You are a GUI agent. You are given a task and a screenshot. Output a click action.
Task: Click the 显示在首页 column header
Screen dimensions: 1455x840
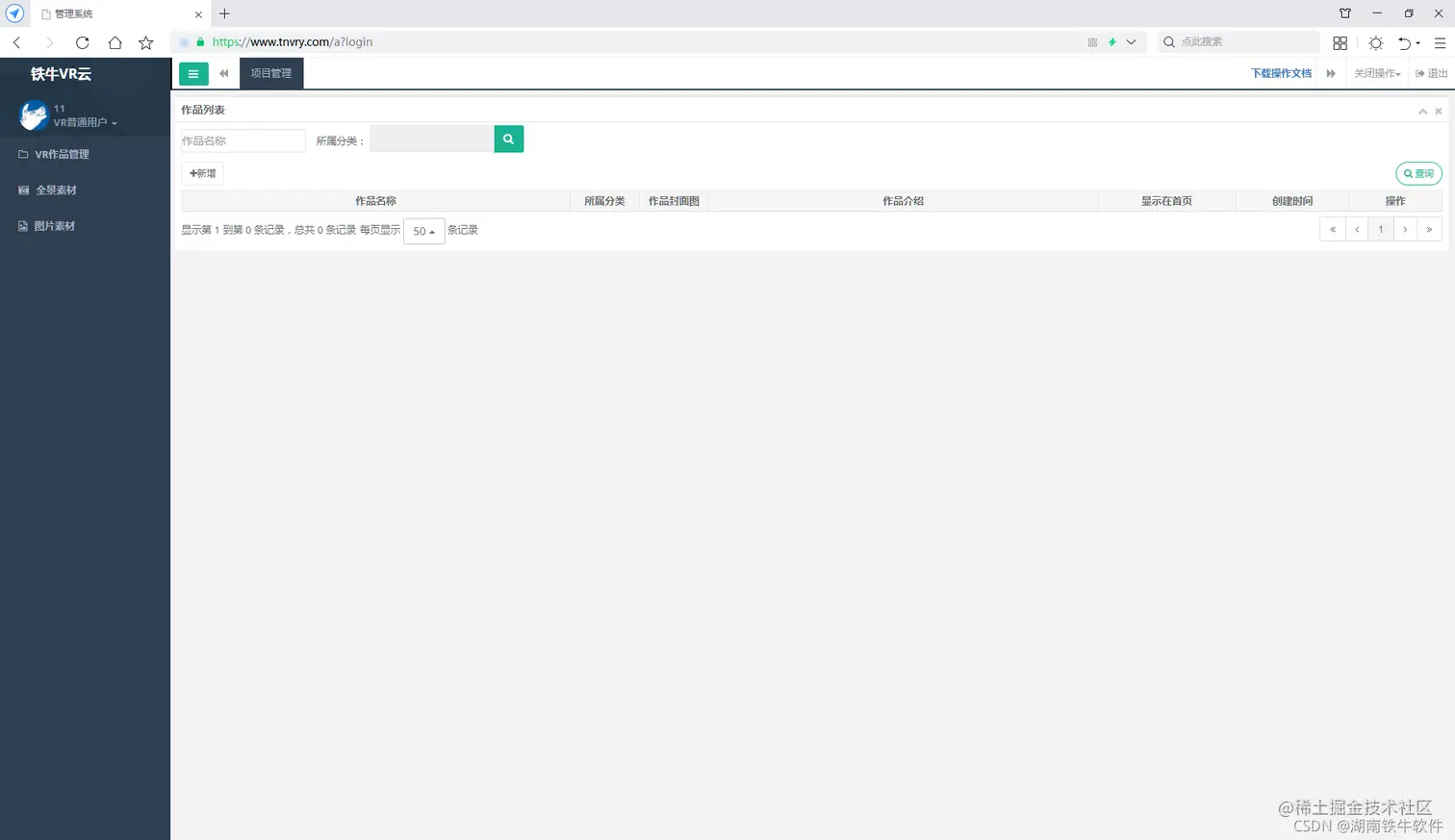click(x=1166, y=201)
